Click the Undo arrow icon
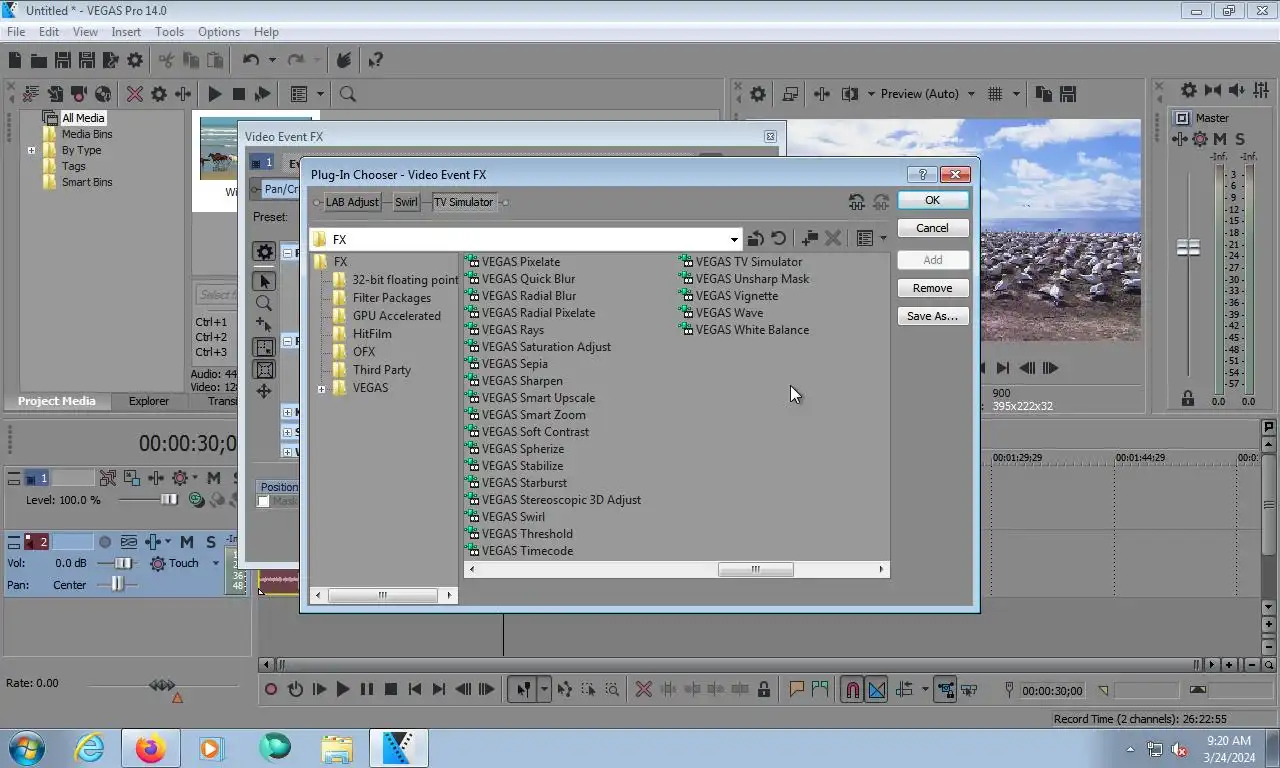Screen dimensions: 1280x768 pos(251,61)
